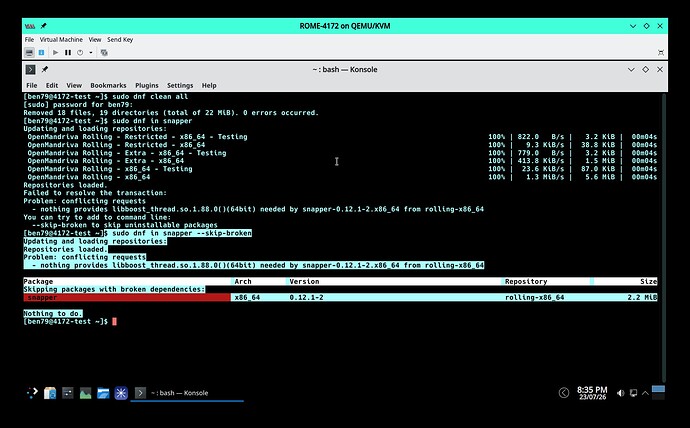Select the '~ : bash — Konsole' taskbar entry
The height and width of the screenshot is (428, 690).
click(x=187, y=393)
